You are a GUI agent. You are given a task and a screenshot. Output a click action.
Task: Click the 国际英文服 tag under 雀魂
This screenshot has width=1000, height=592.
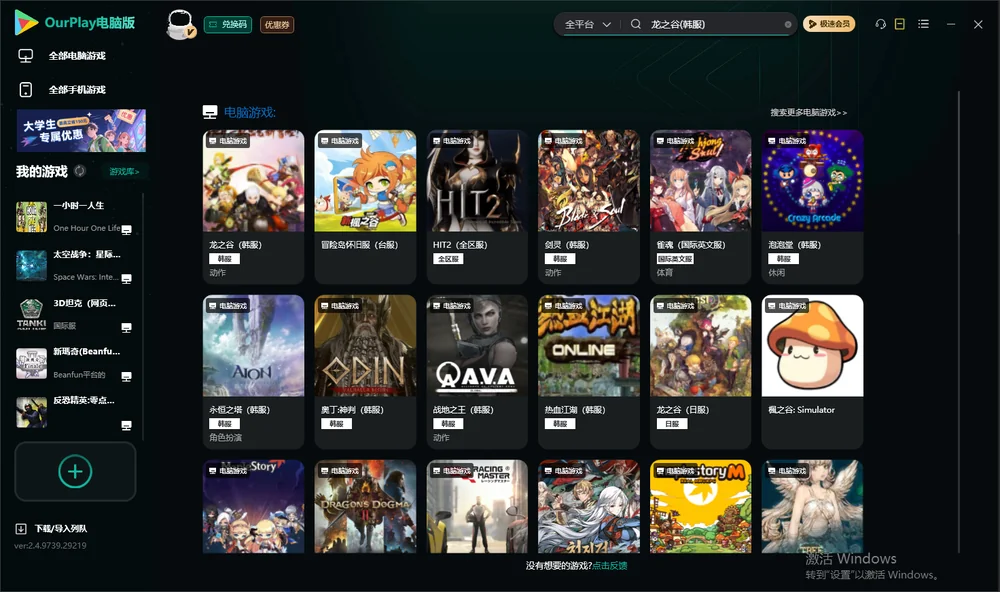click(x=675, y=259)
